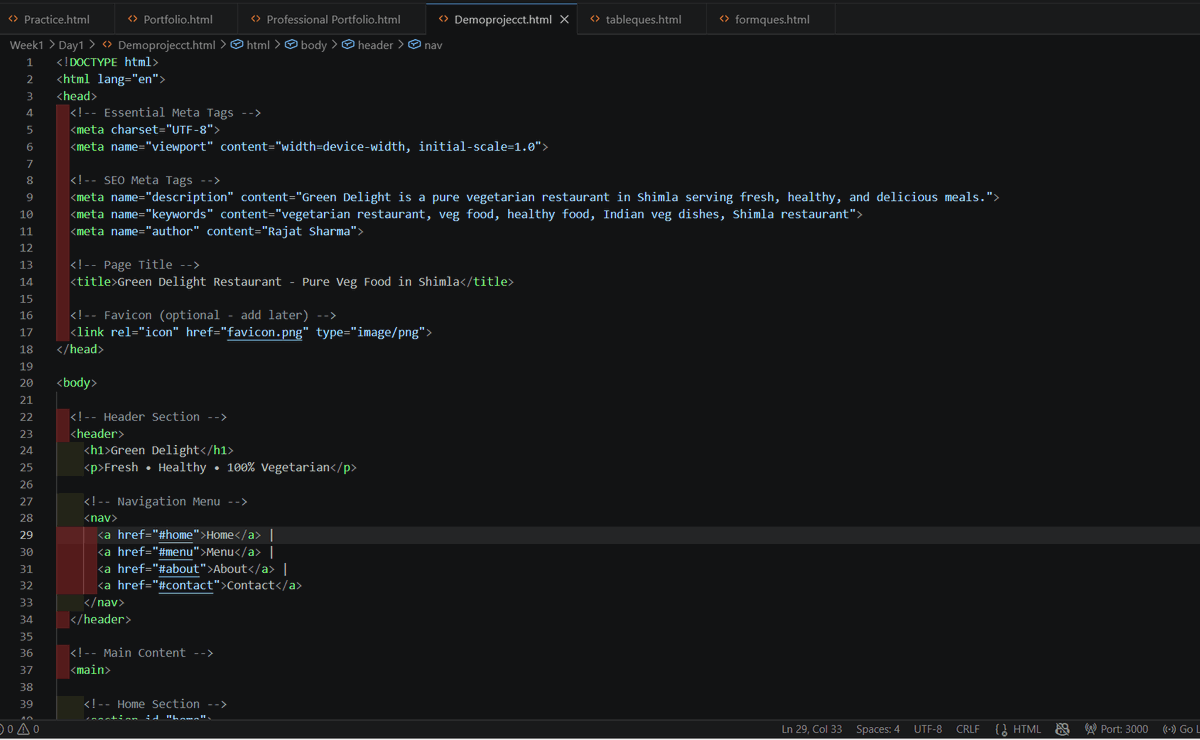Click the closing </head> tag
1200x740 pixels.
pyautogui.click(x=80, y=349)
